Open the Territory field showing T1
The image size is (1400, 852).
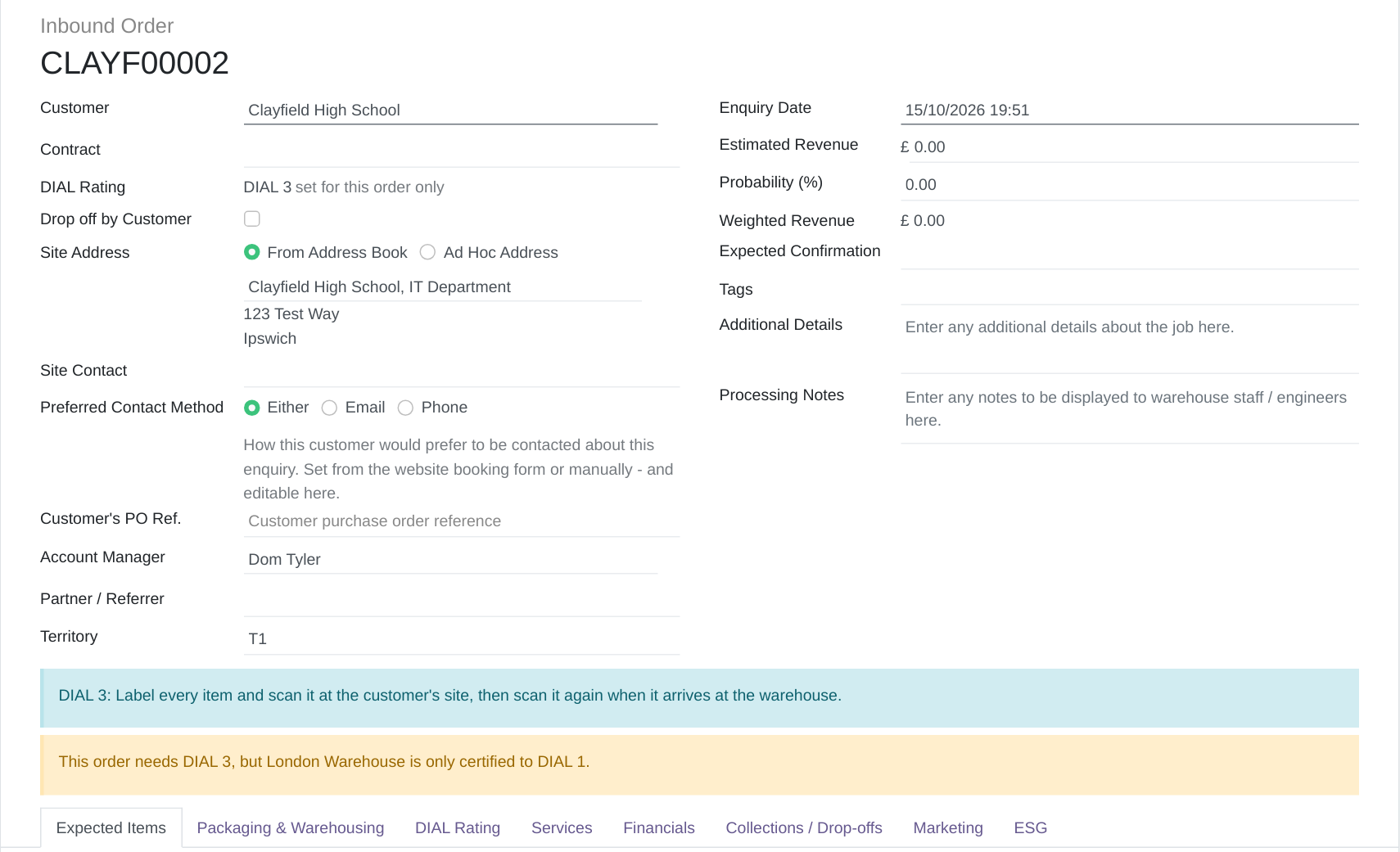(462, 639)
